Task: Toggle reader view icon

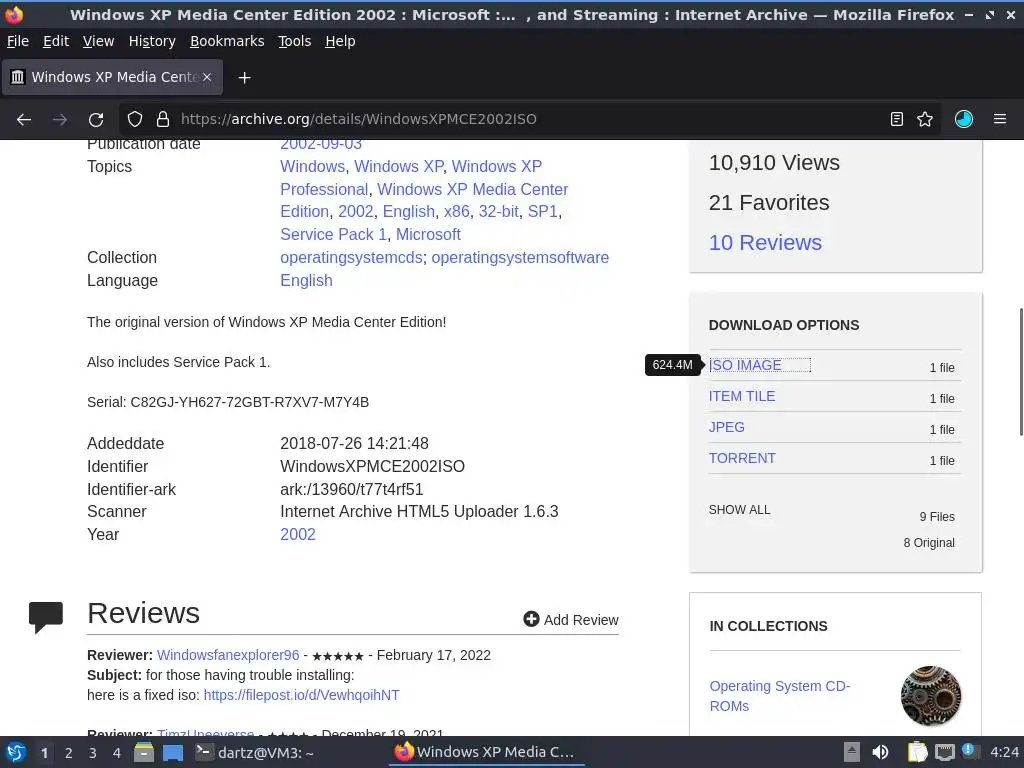Action: (x=897, y=119)
